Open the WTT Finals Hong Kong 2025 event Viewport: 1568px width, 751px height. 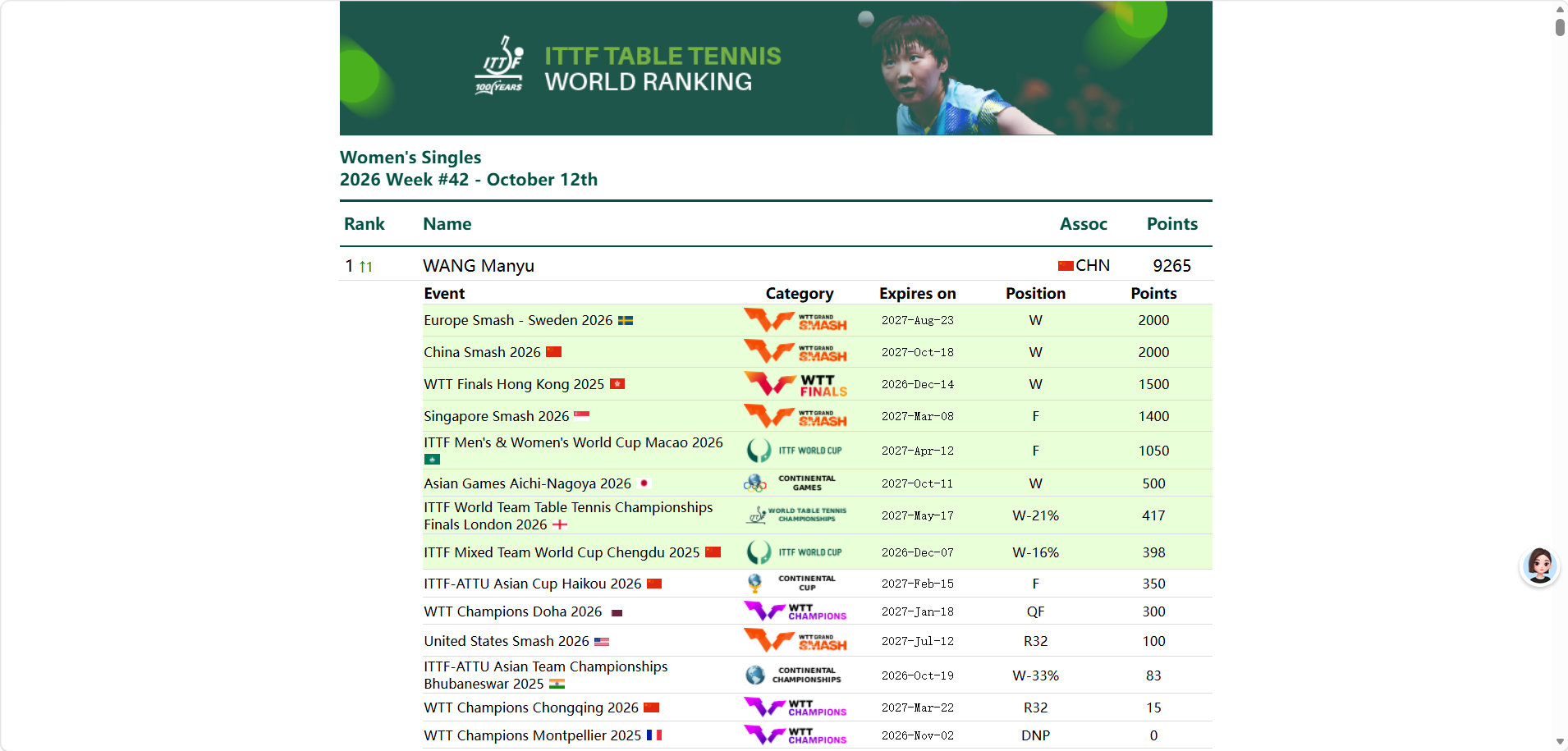[514, 384]
